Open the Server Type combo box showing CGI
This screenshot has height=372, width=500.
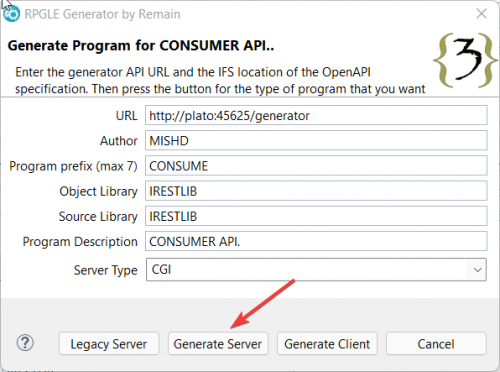[x=316, y=269]
